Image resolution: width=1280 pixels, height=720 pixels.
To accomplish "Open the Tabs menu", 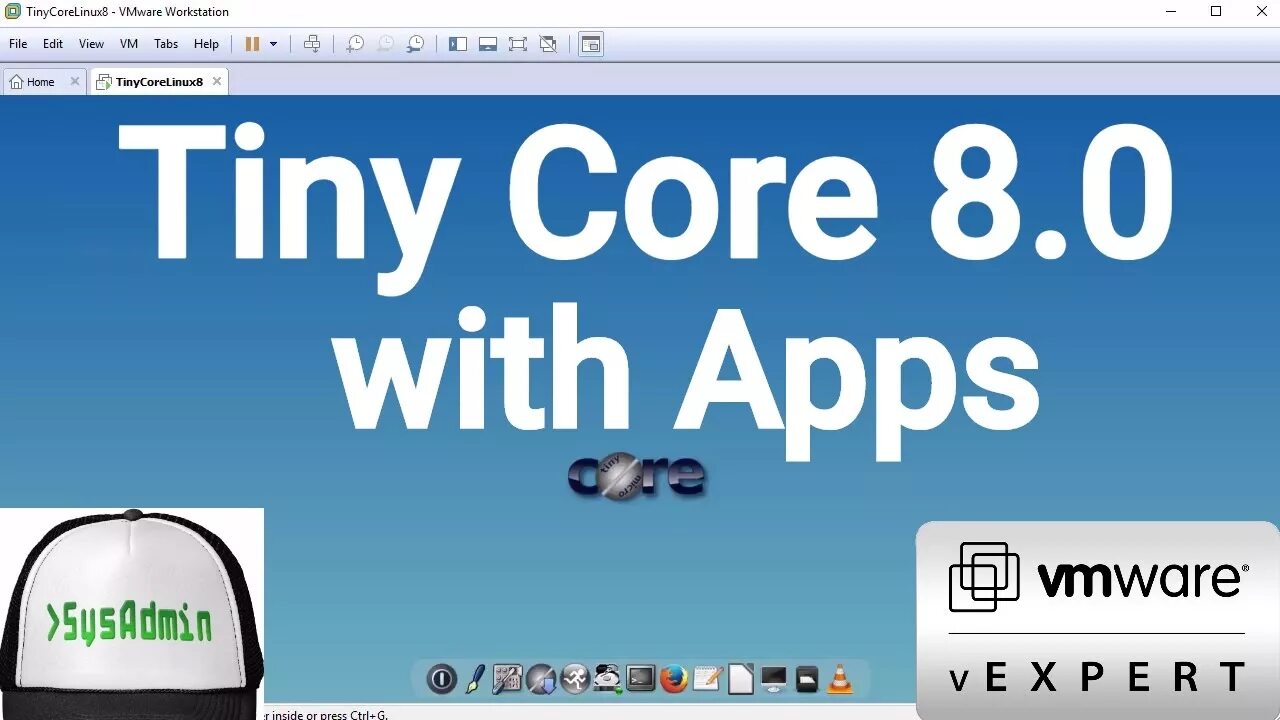I will (x=166, y=44).
